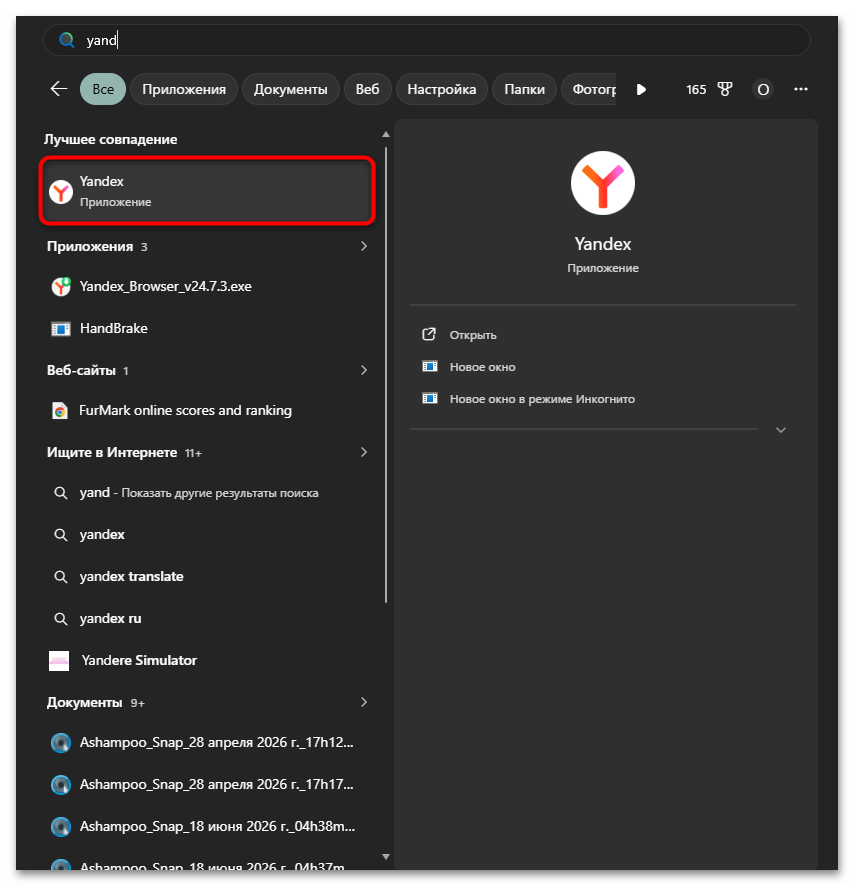Click Новое окно в режиме Инкогнито
This screenshot has width=854, height=886.
pos(542,399)
